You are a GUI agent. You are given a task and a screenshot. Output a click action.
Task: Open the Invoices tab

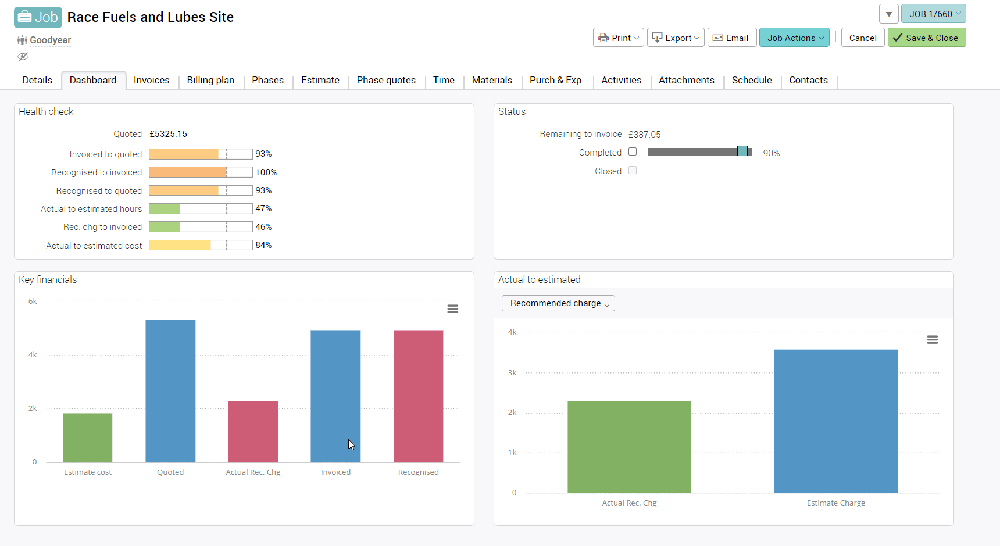[x=151, y=80]
